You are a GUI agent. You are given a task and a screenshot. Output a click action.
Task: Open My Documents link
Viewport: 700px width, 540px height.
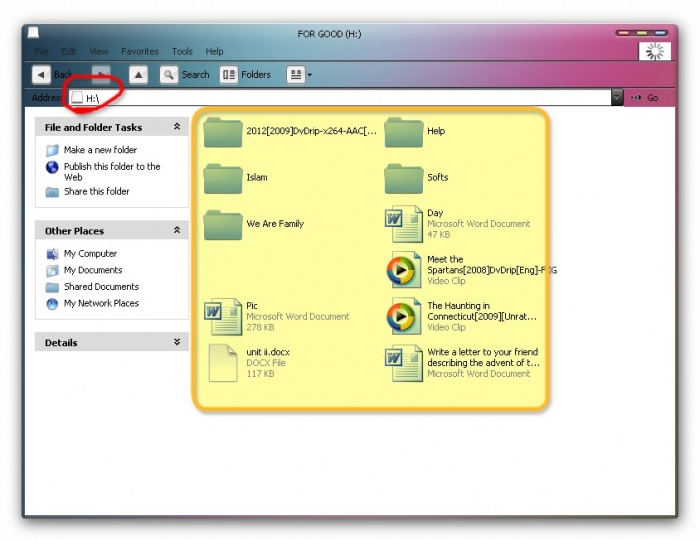93,270
